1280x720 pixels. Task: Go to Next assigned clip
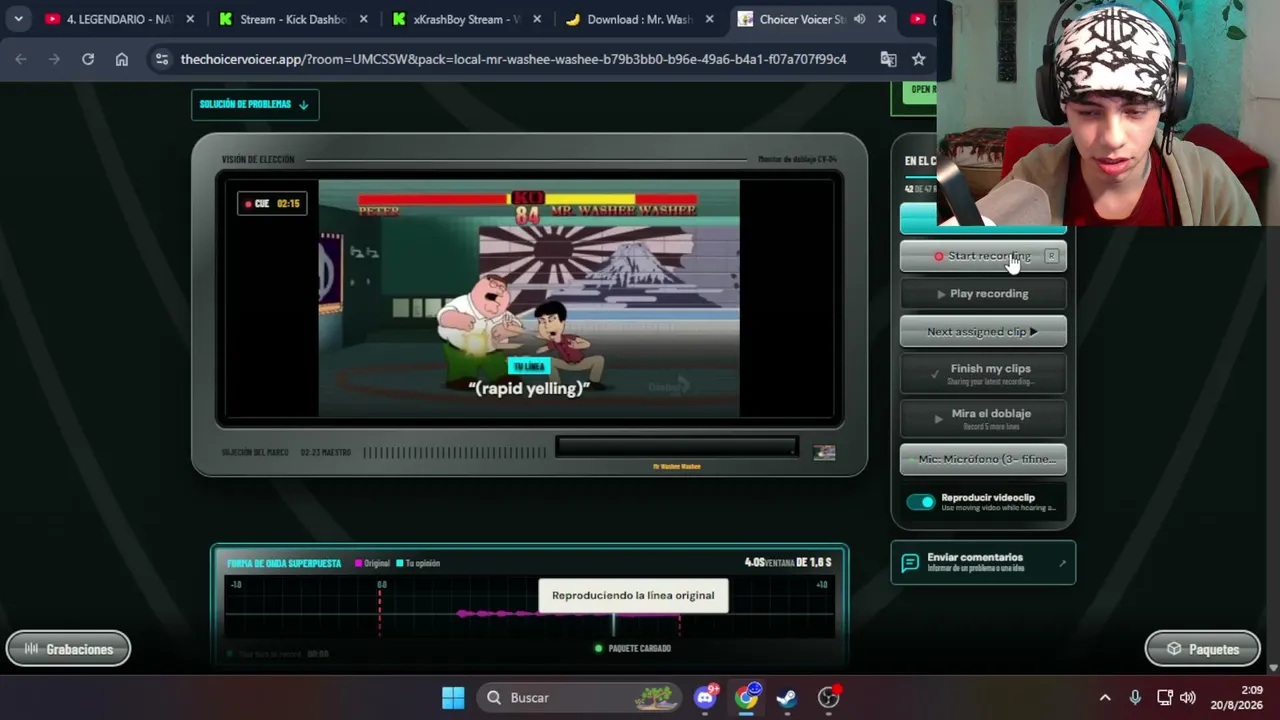983,332
